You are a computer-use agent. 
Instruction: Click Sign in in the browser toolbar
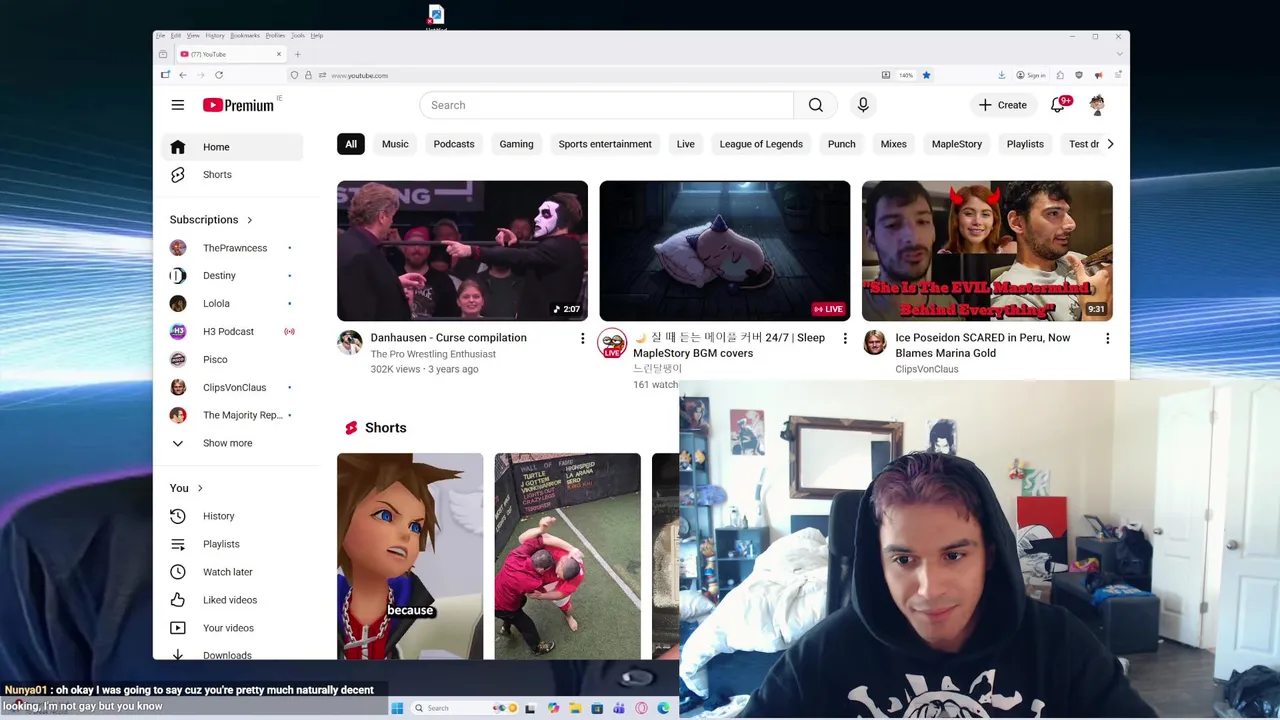tap(1031, 75)
